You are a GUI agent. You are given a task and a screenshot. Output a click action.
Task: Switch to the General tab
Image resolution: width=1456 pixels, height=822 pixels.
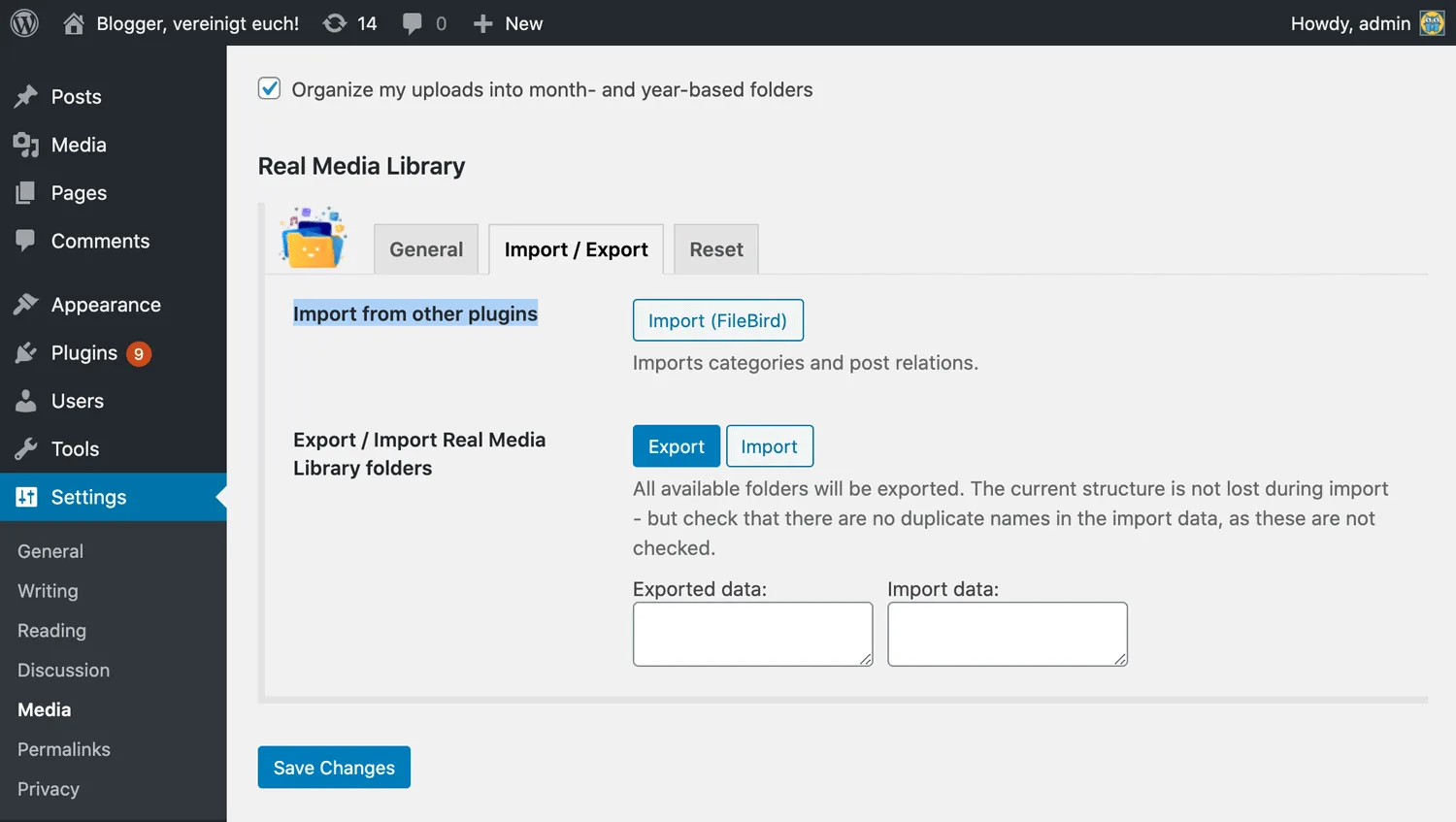coord(426,249)
